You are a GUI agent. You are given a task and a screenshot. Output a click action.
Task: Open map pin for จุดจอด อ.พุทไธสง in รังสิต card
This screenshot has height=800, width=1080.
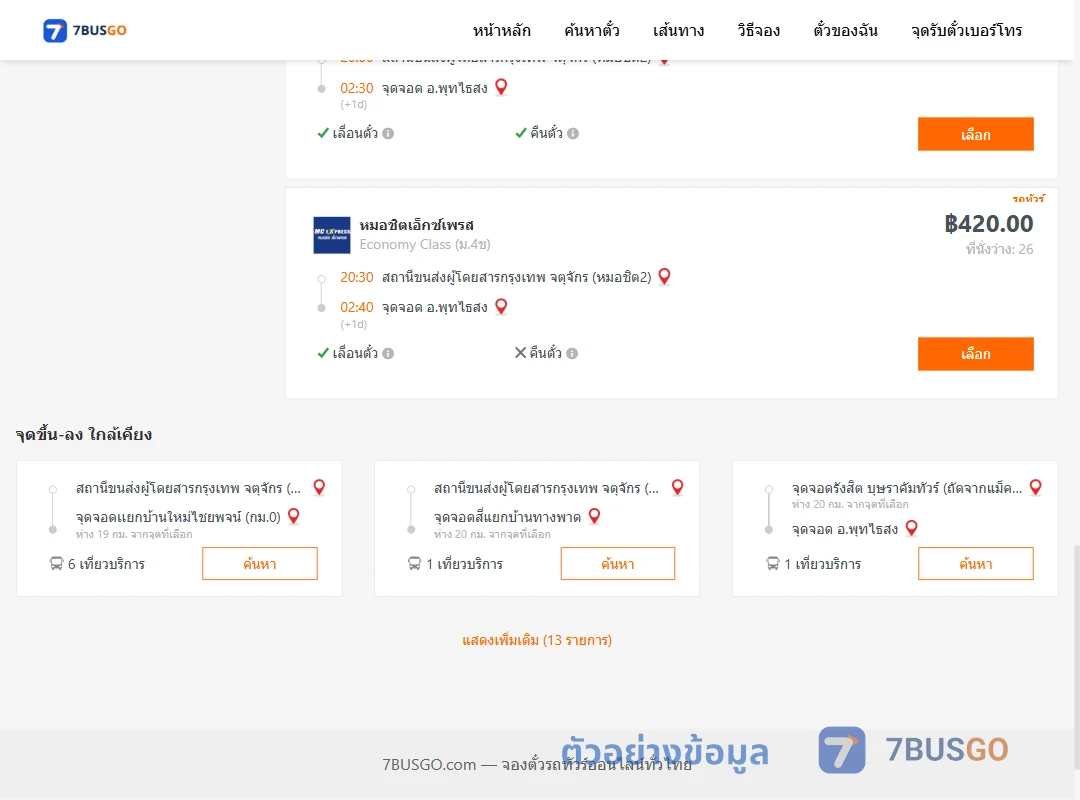pos(911,529)
